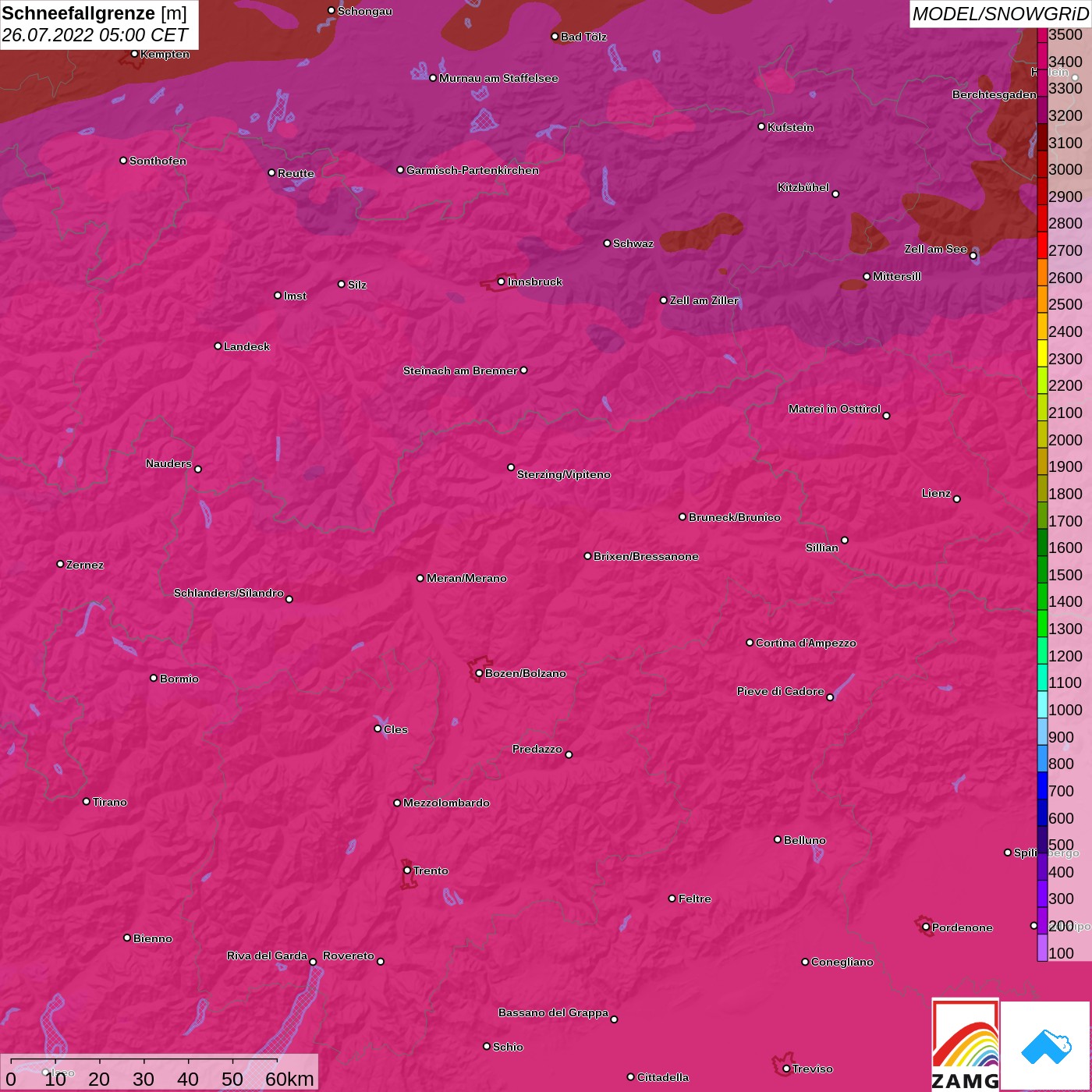1092x1092 pixels.
Task: Select the Landeck town label
Action: [x=246, y=346]
